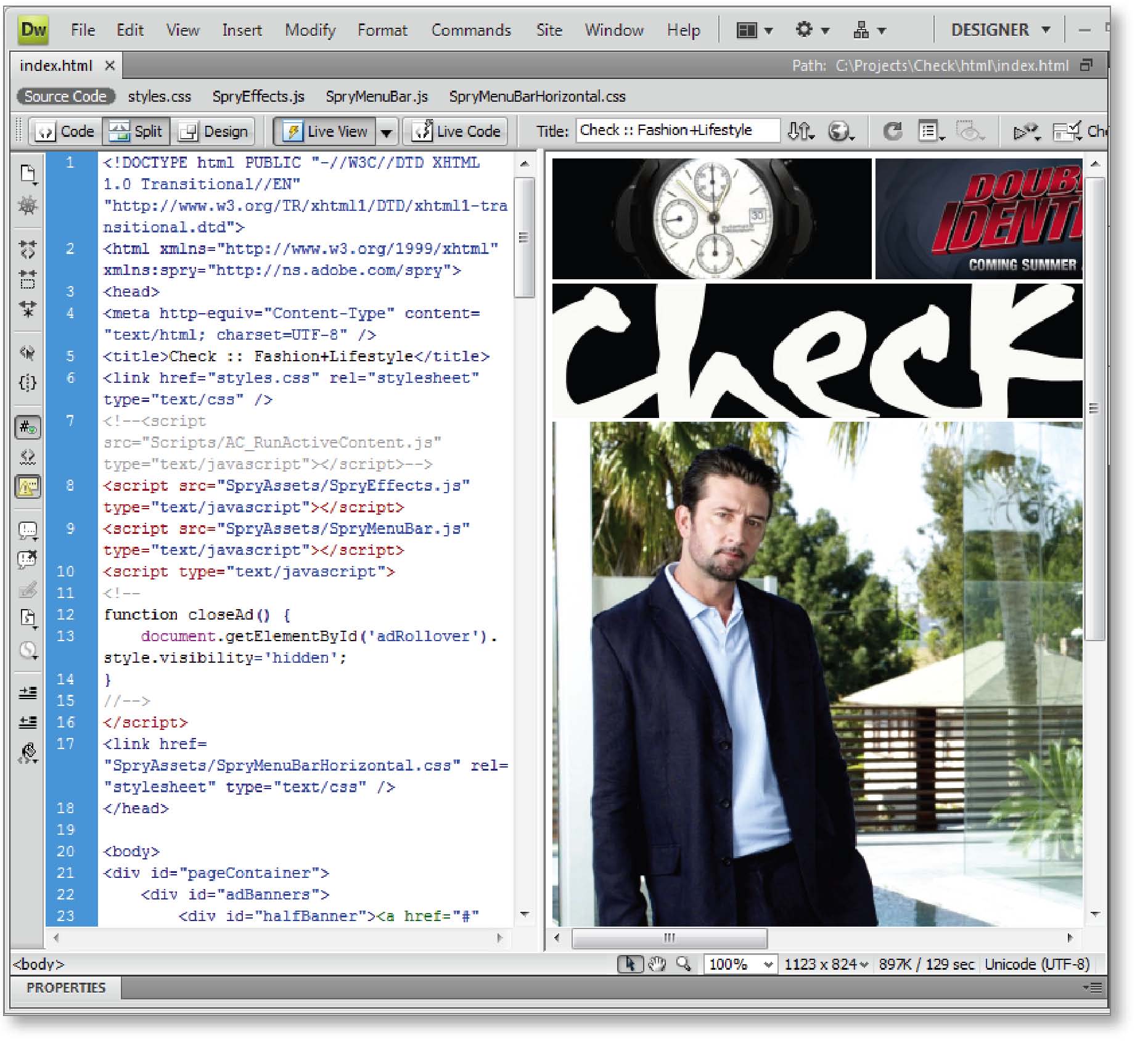1148x1053 pixels.
Task: Expand All collapsed code icon
Action: pyautogui.click(x=28, y=308)
